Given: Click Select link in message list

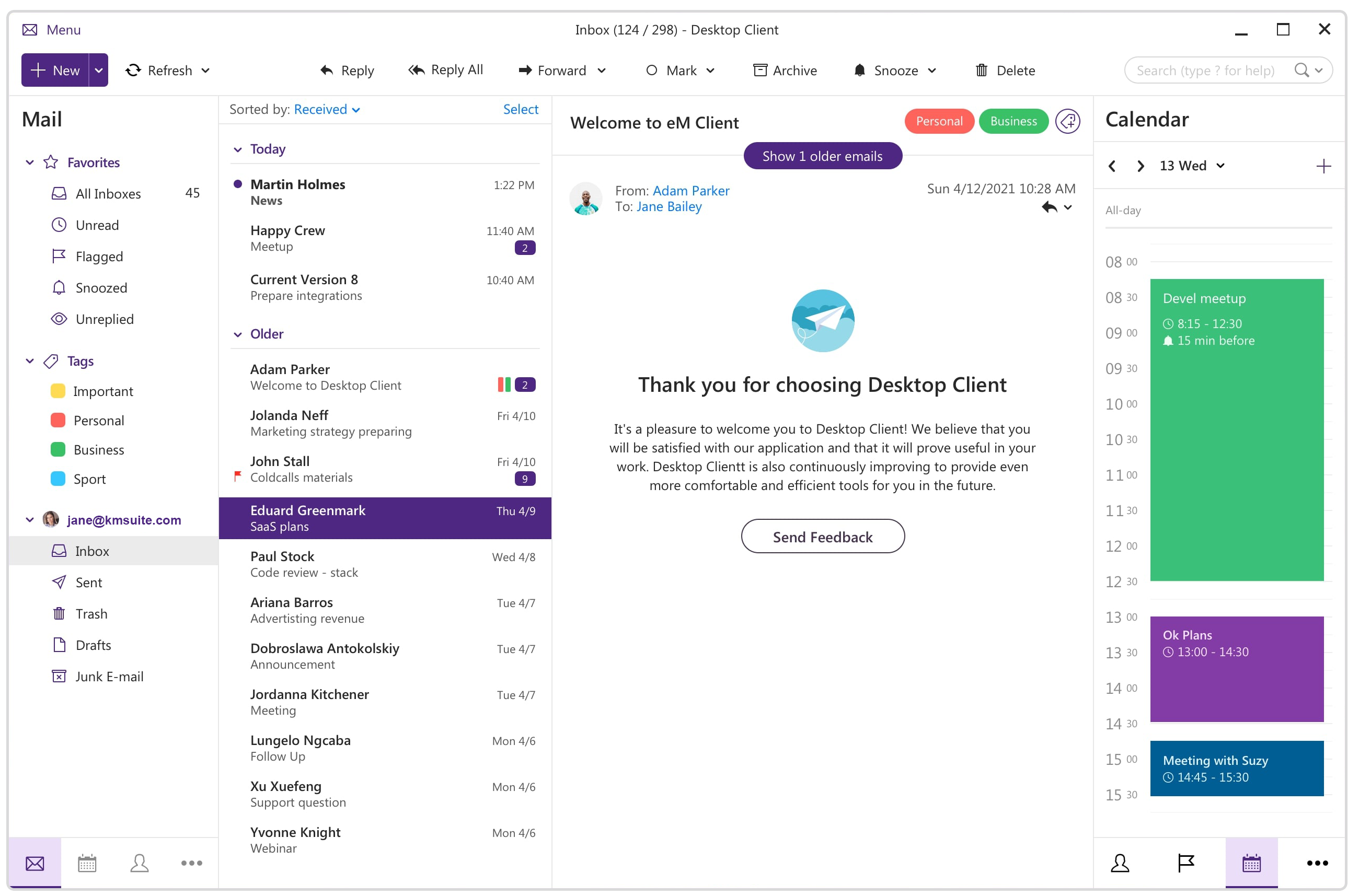Looking at the screenshot, I should pyautogui.click(x=521, y=109).
